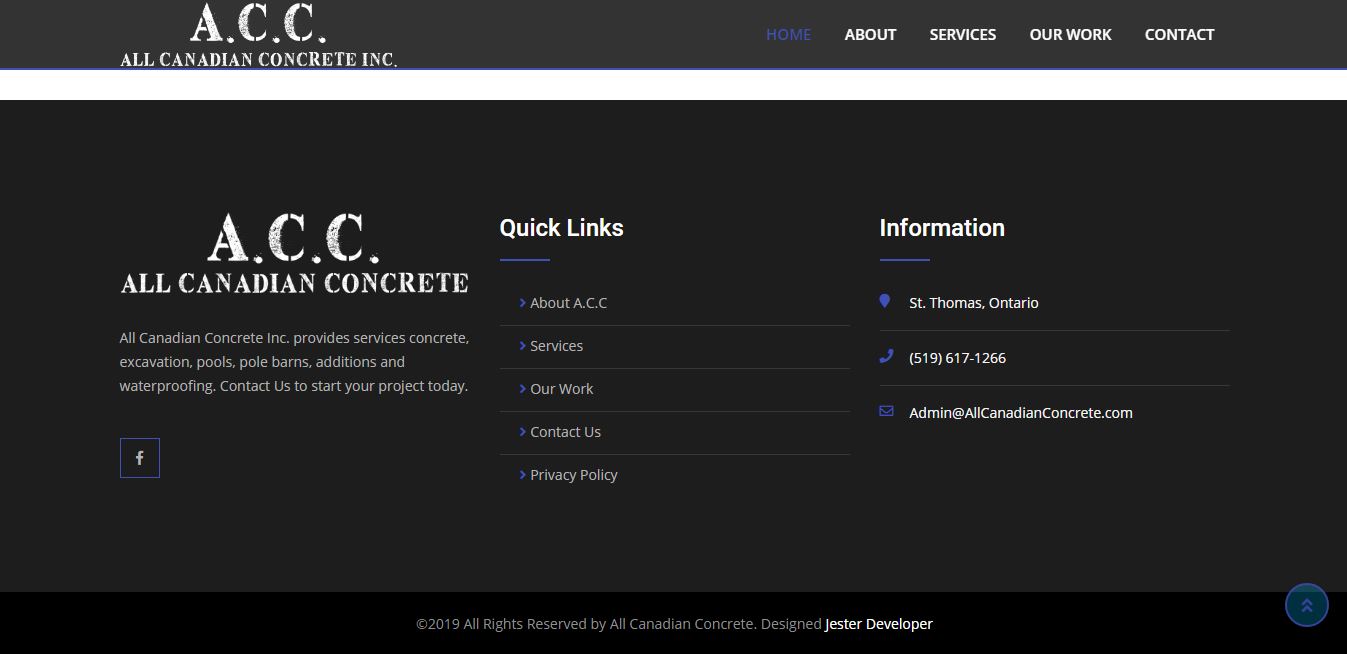Click the Quick Links heading
The height and width of the screenshot is (654, 1347).
561,228
